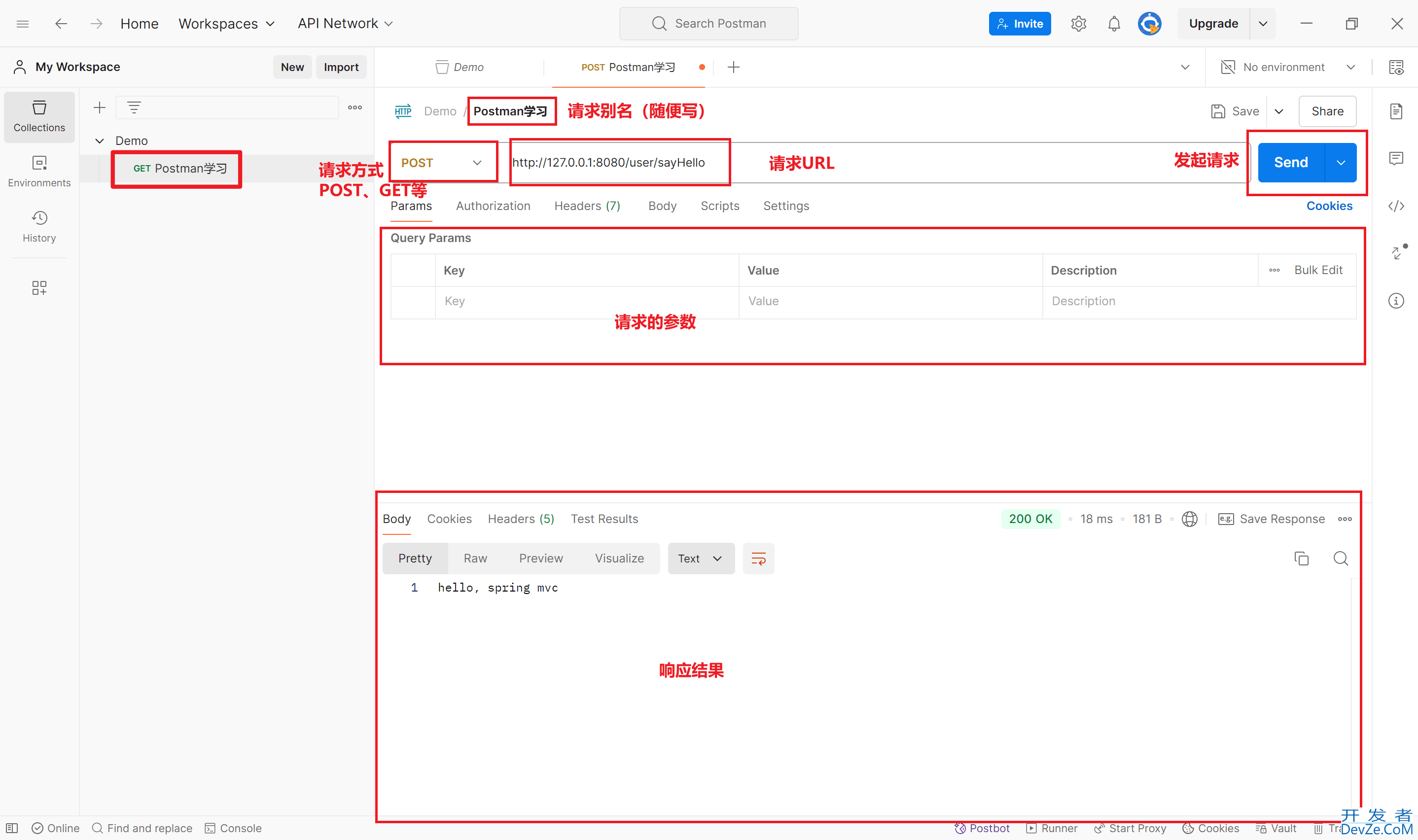Switch to the request Body tab
This screenshot has height=840, width=1418.
662,206
